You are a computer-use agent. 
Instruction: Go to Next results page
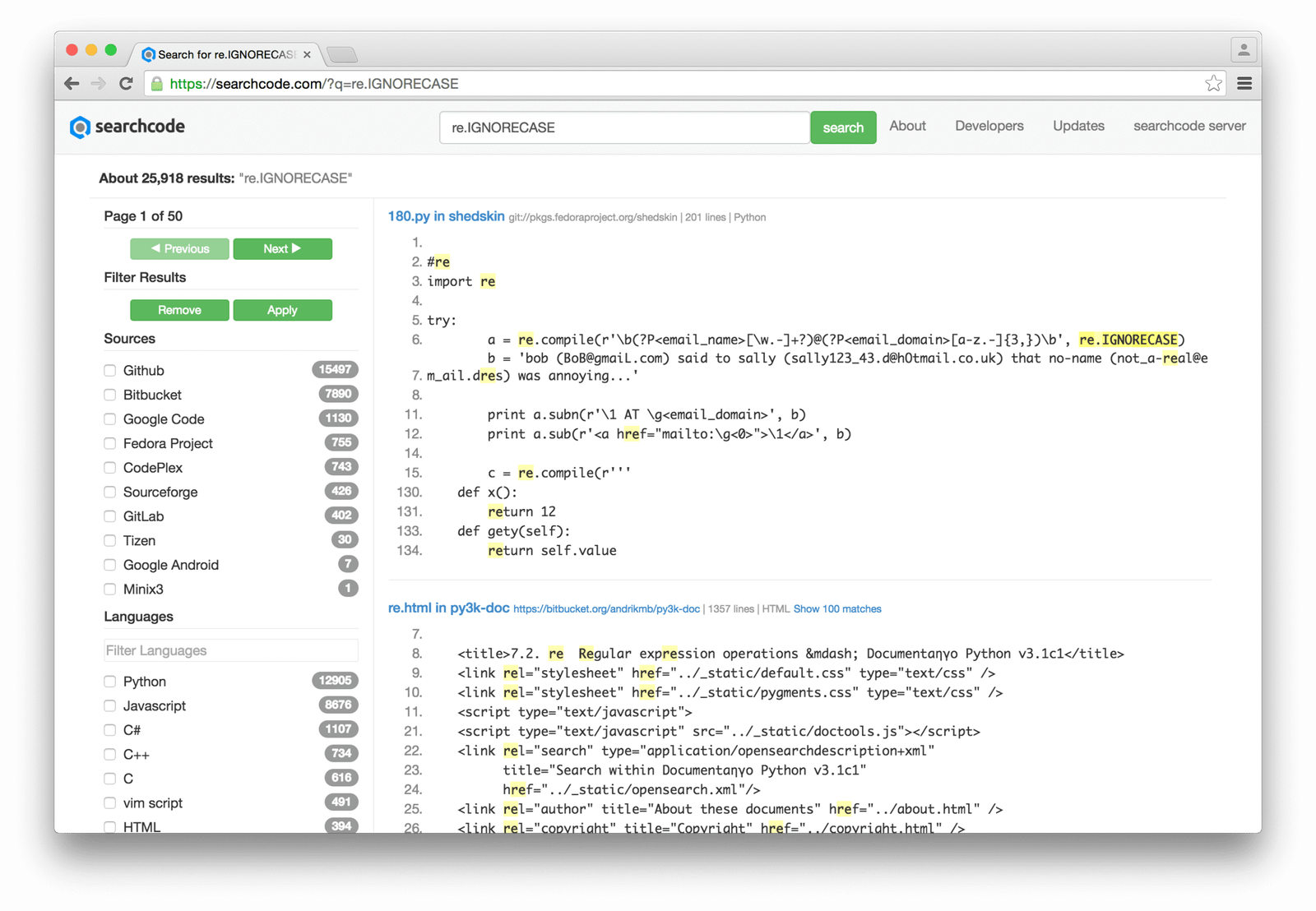coord(282,248)
